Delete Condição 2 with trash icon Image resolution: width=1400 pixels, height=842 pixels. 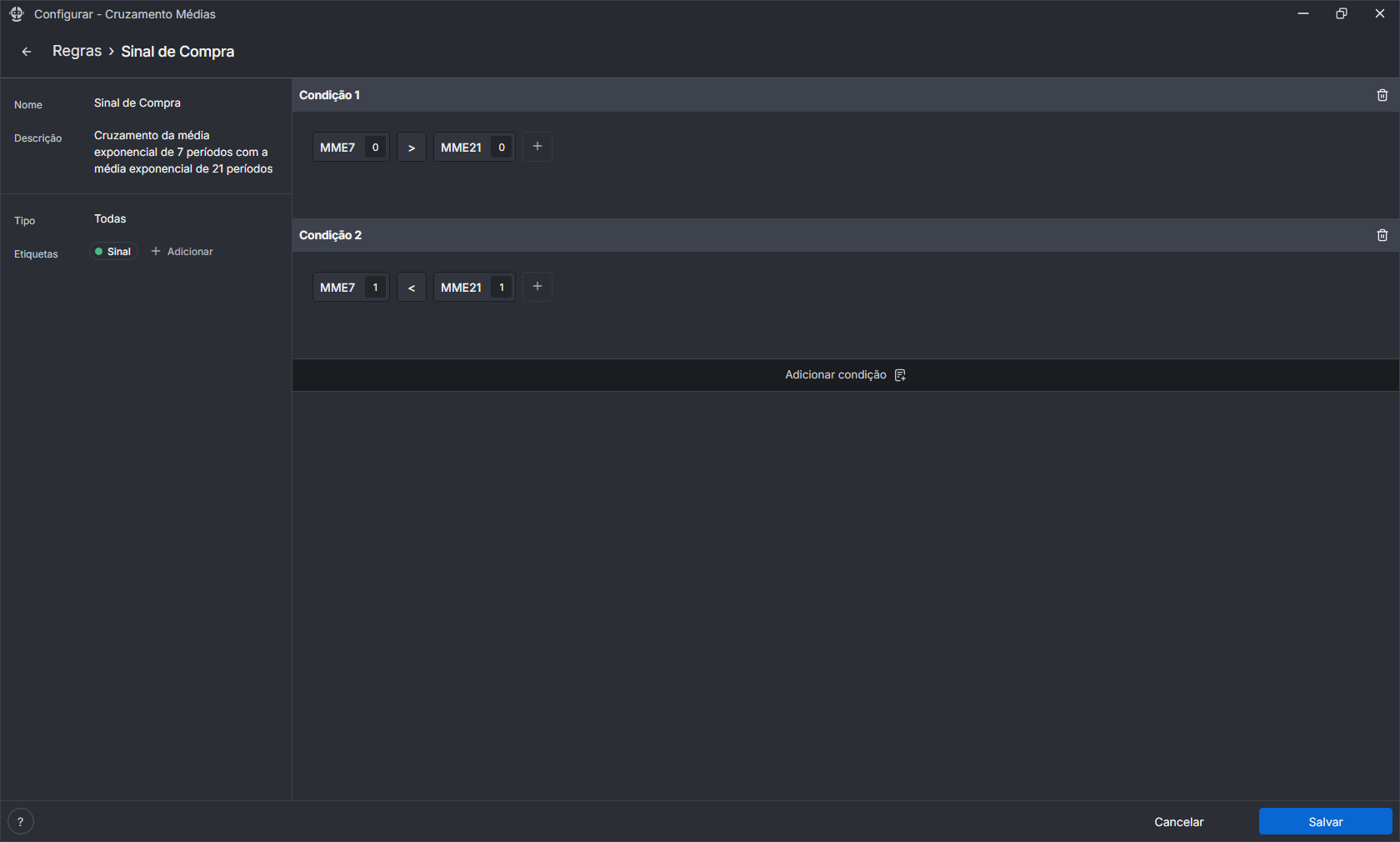pyautogui.click(x=1382, y=235)
